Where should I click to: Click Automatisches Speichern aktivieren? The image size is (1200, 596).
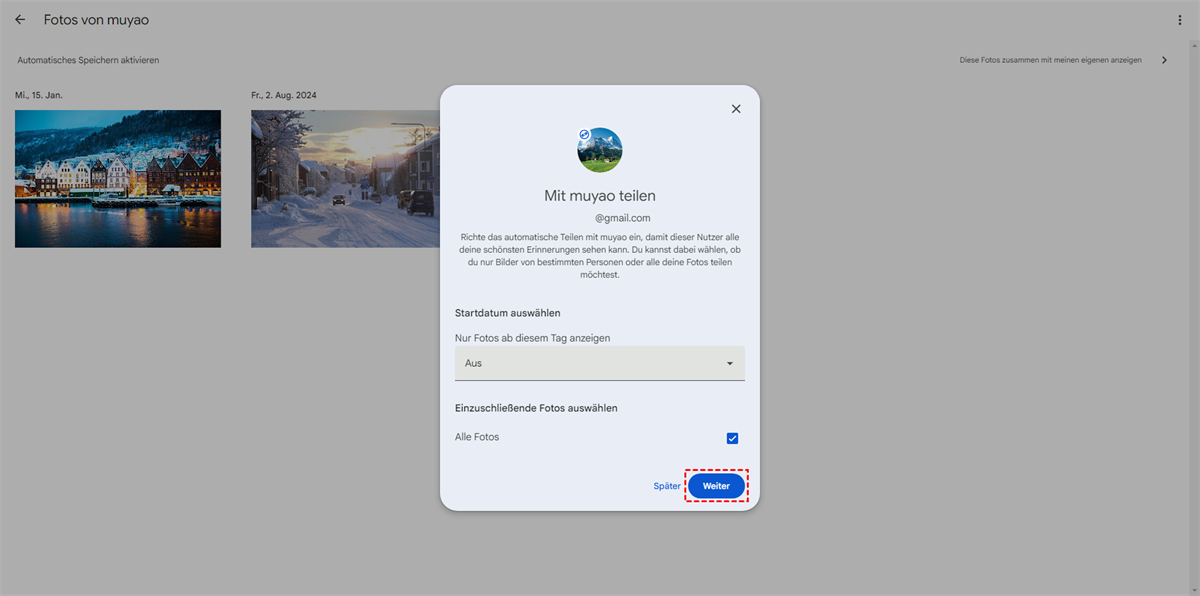click(x=88, y=60)
